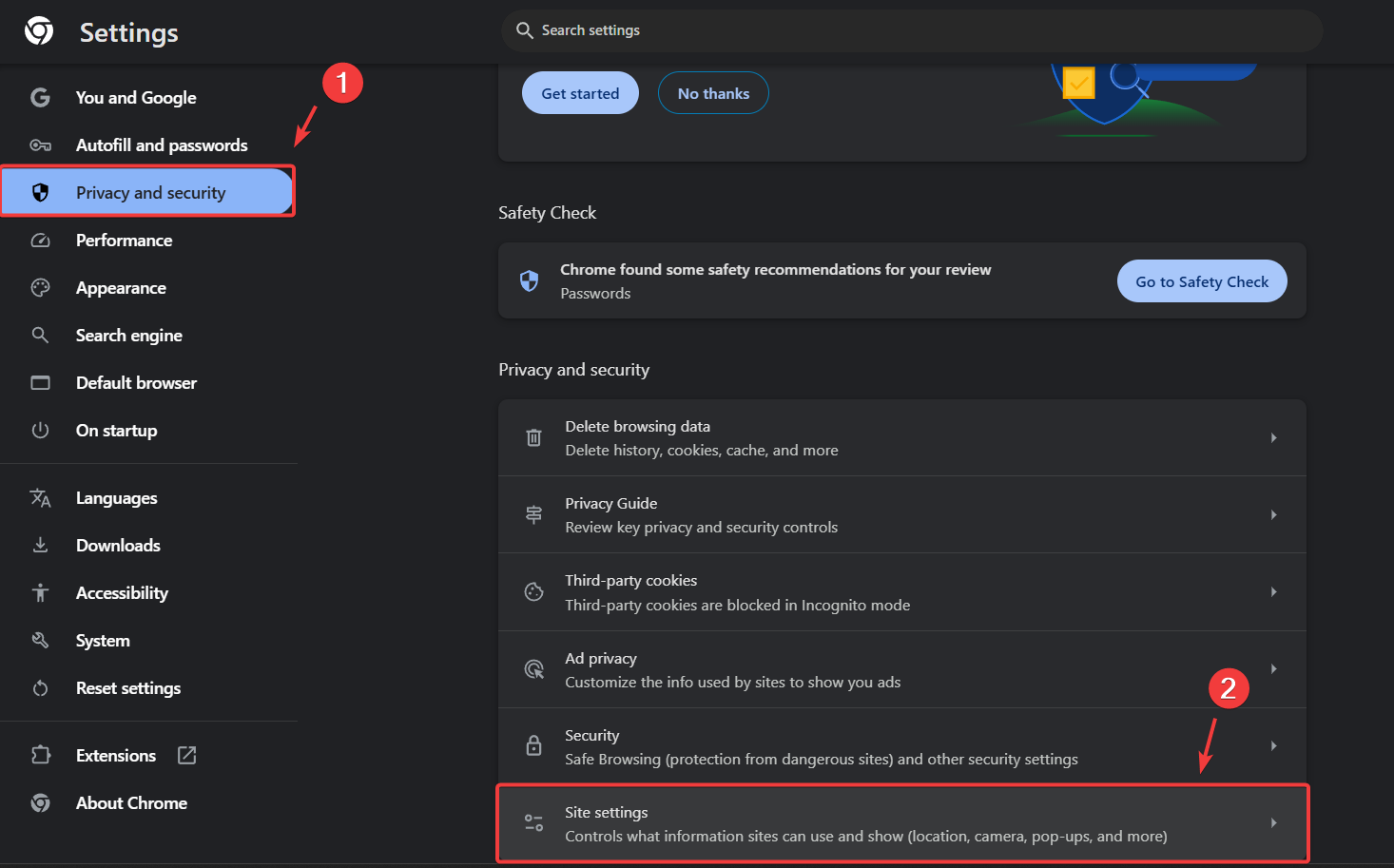Screen dimensions: 1394x868
Task: Click the trash icon for Delete browsing data
Action: pos(534,437)
